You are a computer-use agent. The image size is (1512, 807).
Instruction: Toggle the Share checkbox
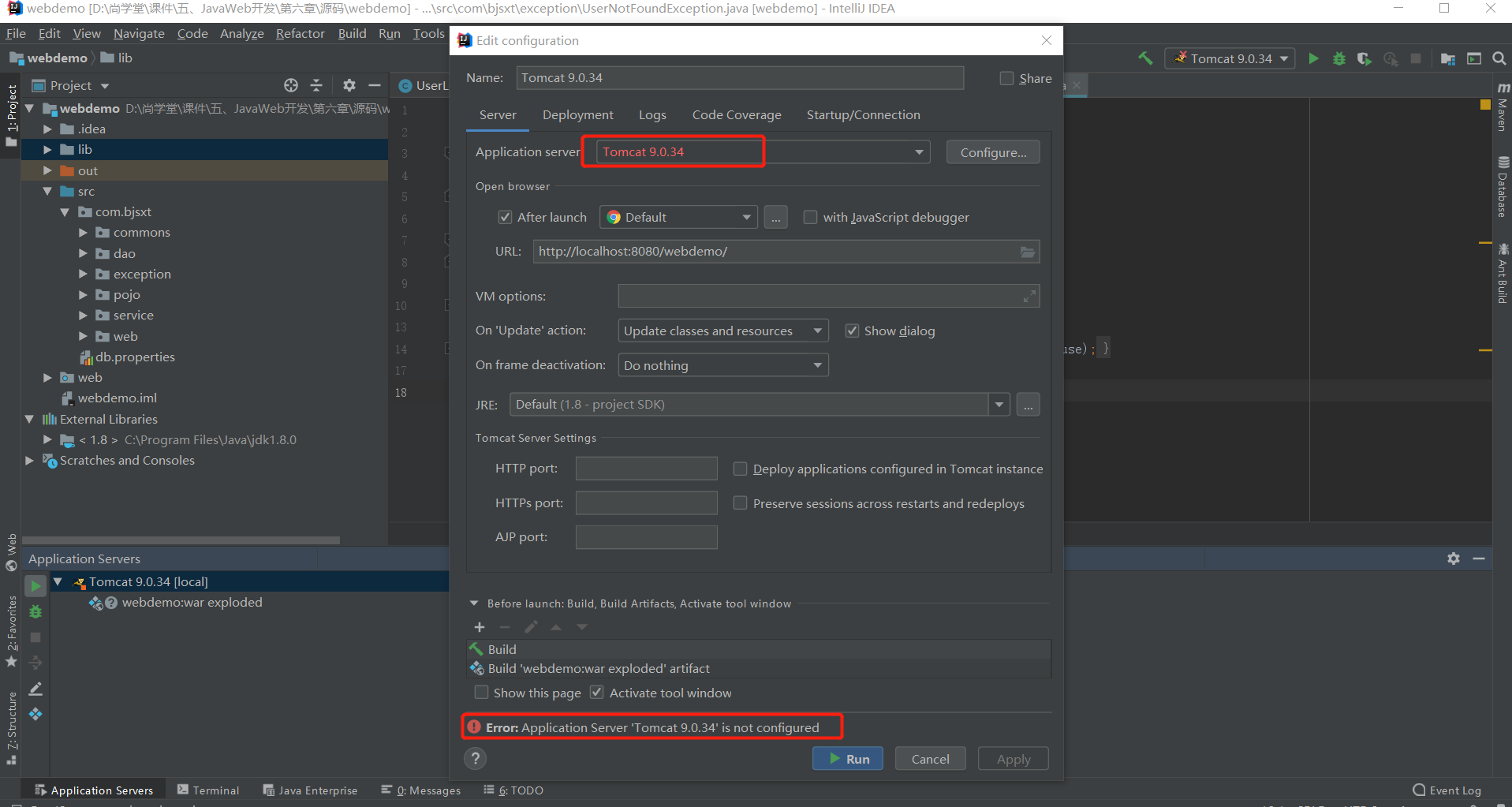pyautogui.click(x=1006, y=78)
